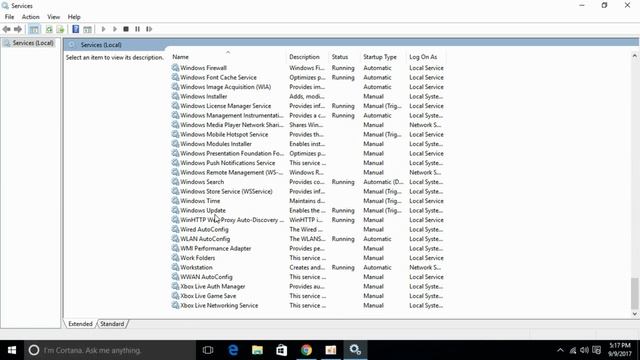
Task: Select WMI Performance Adapter service
Action: pyautogui.click(x=216, y=248)
